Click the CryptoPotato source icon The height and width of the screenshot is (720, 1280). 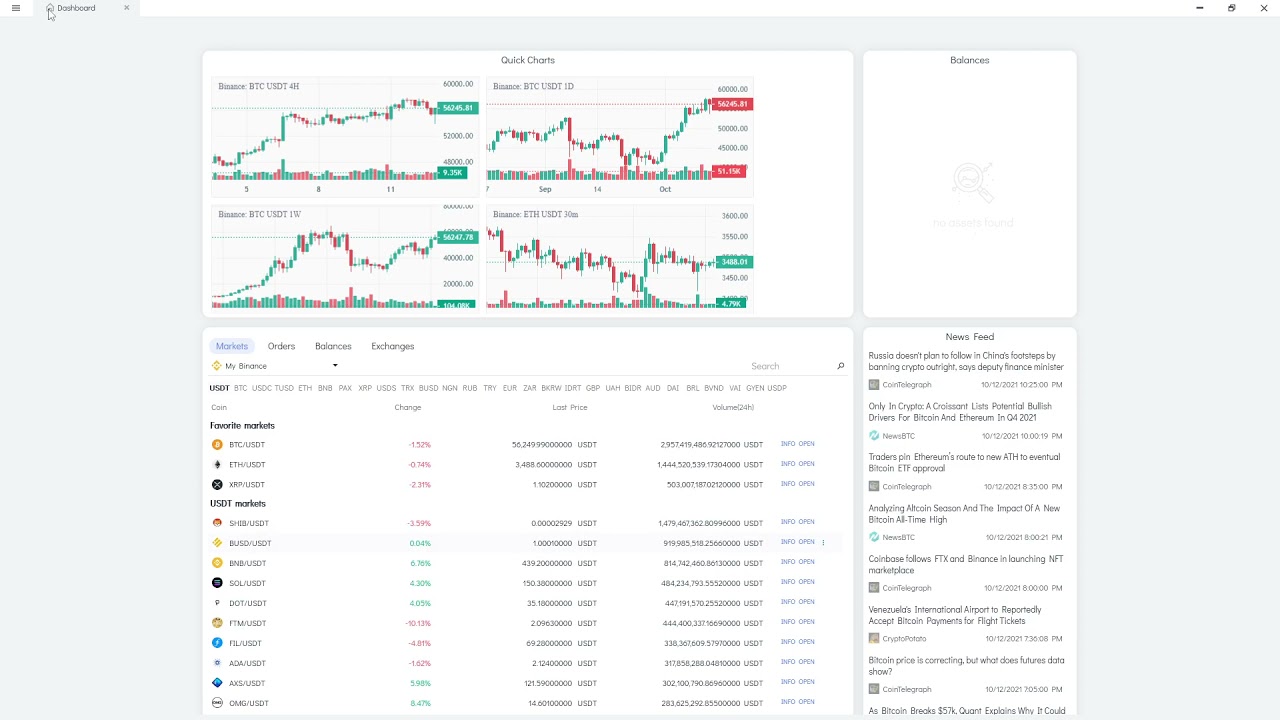(874, 639)
